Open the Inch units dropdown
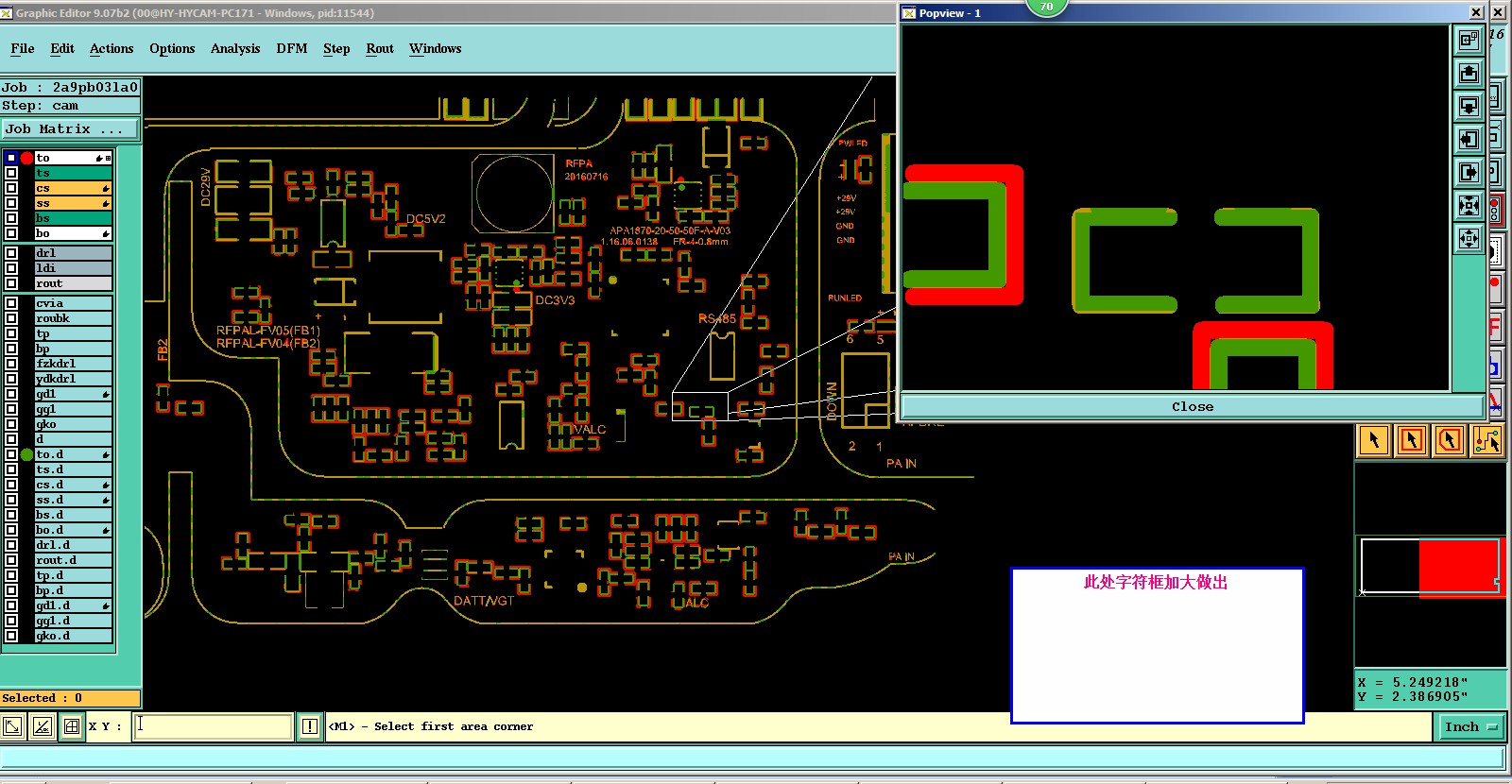The width and height of the screenshot is (1512, 784). point(1471,726)
